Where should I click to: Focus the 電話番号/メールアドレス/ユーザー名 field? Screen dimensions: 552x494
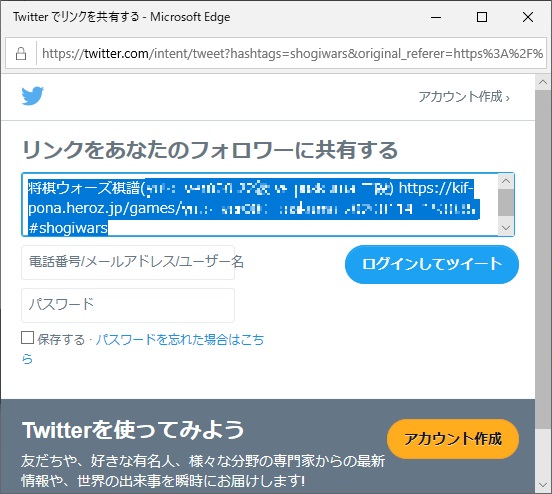pos(128,262)
